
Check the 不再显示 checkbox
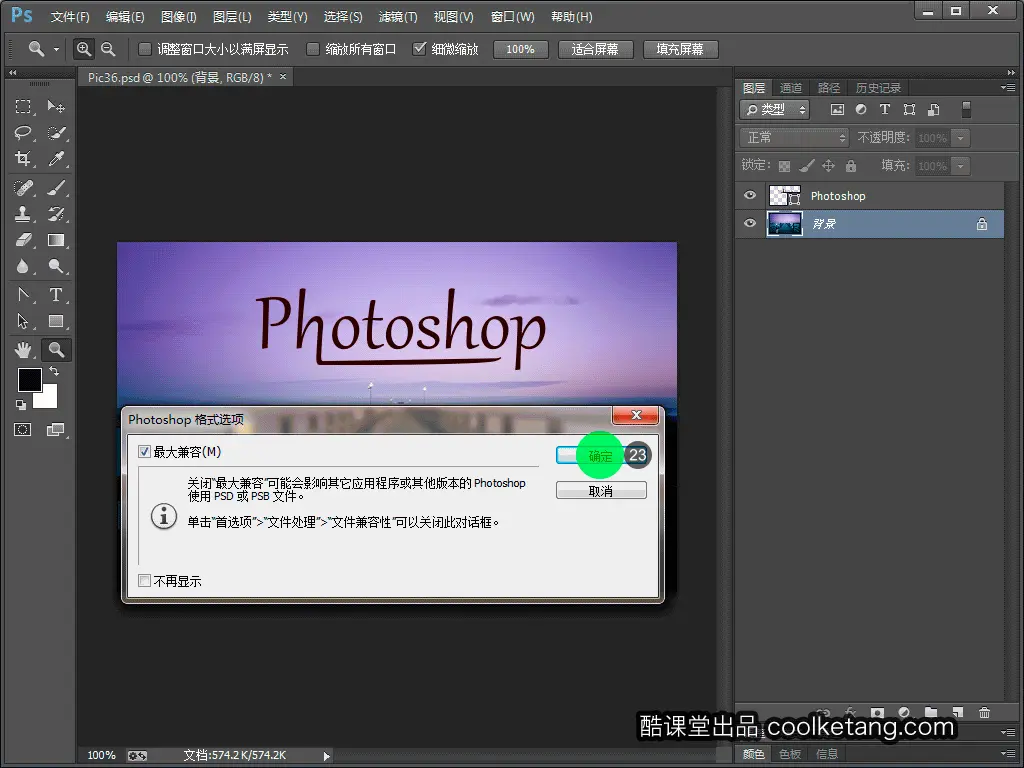pos(144,581)
